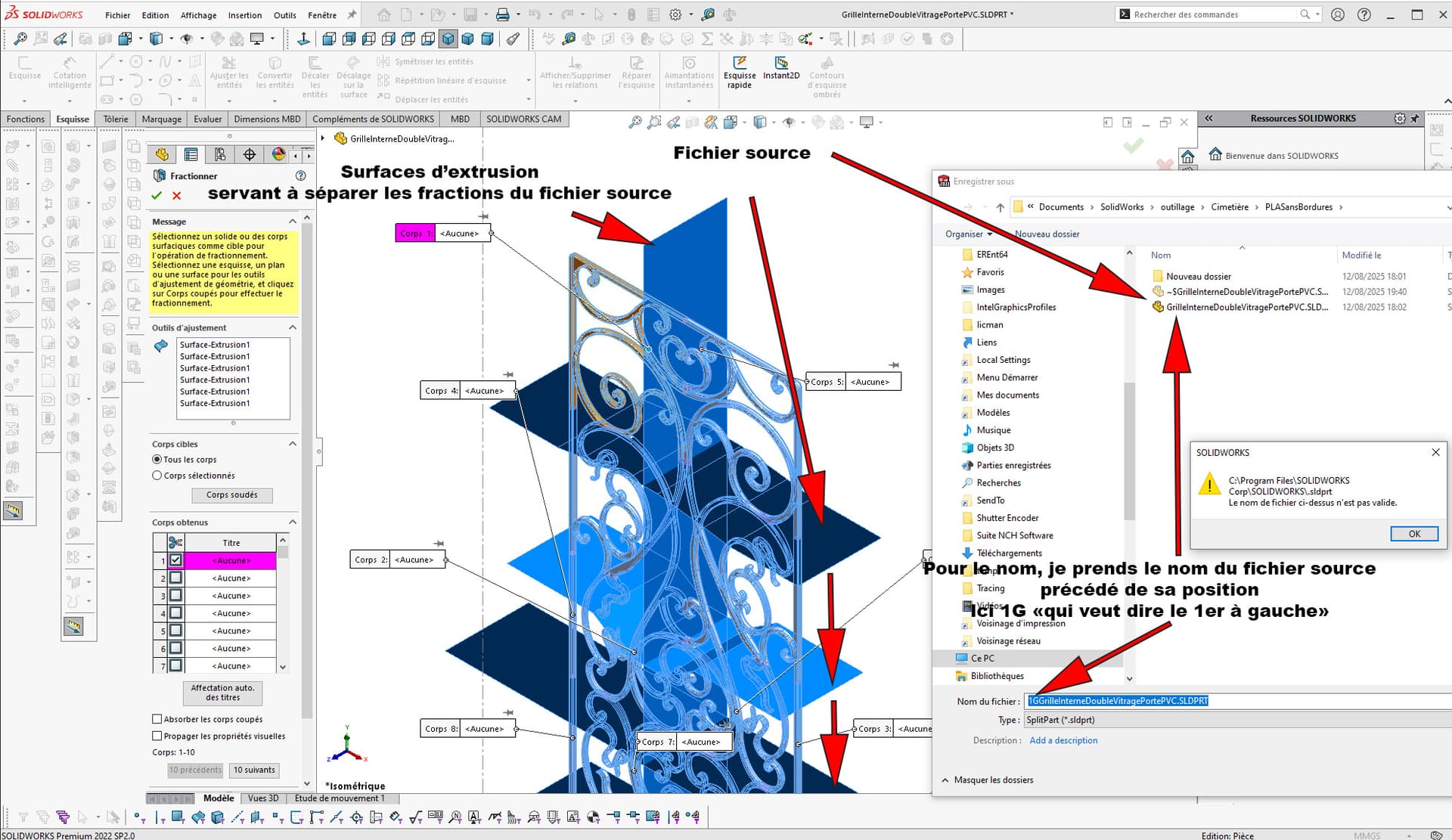Image resolution: width=1452 pixels, height=840 pixels.
Task: Collapse the Message section
Action: point(293,222)
